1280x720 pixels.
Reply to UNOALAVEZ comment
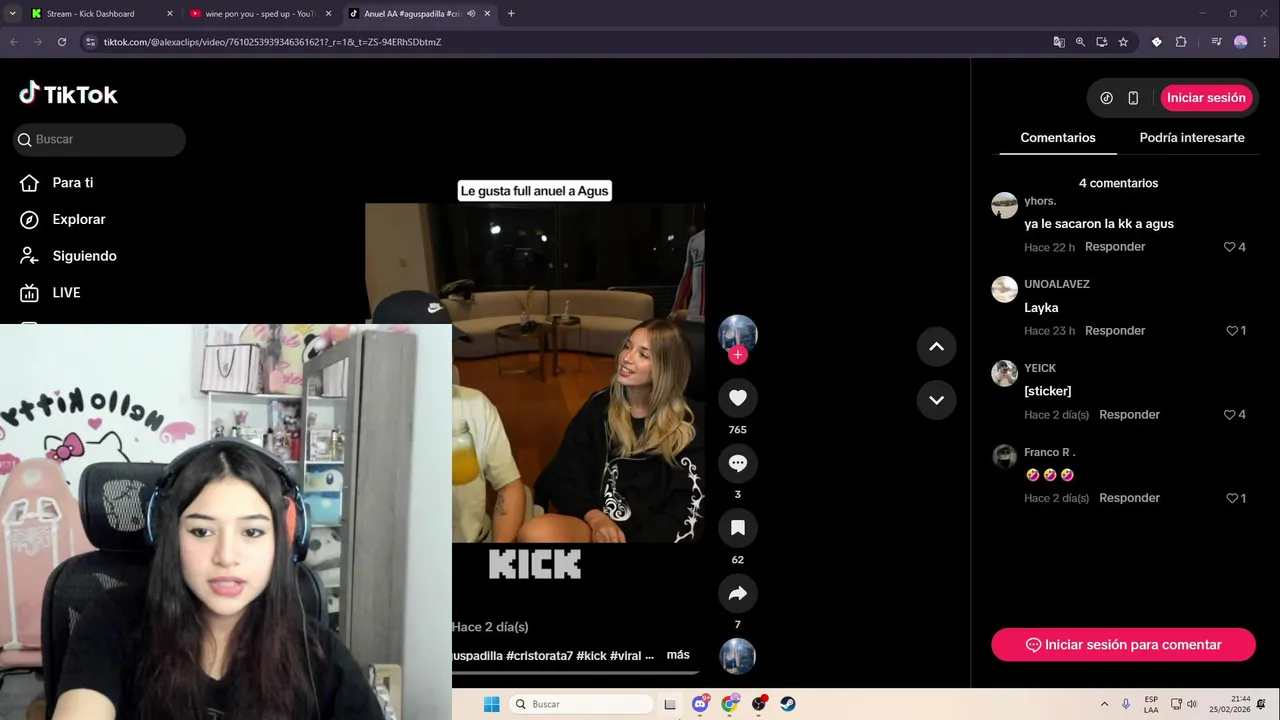(1115, 331)
